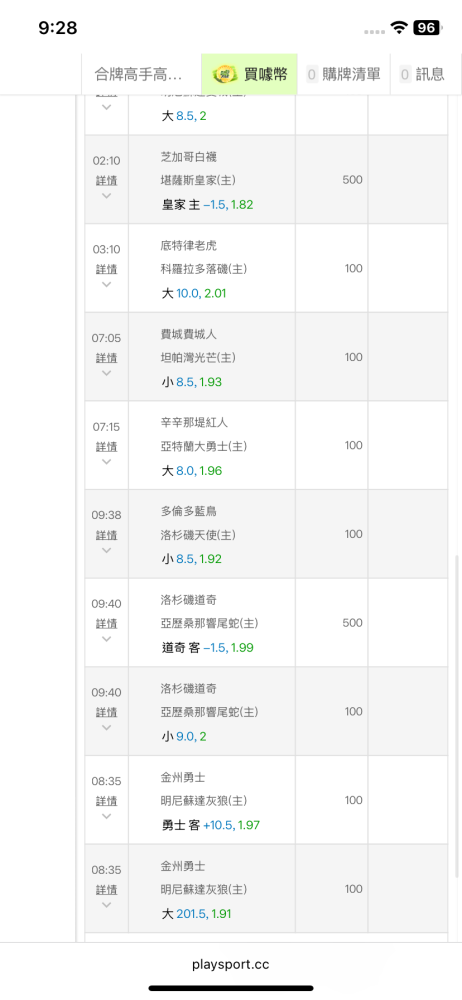Tap the 購牌清單 count badge
Viewport: 462px width, 1000px height.
click(312, 75)
